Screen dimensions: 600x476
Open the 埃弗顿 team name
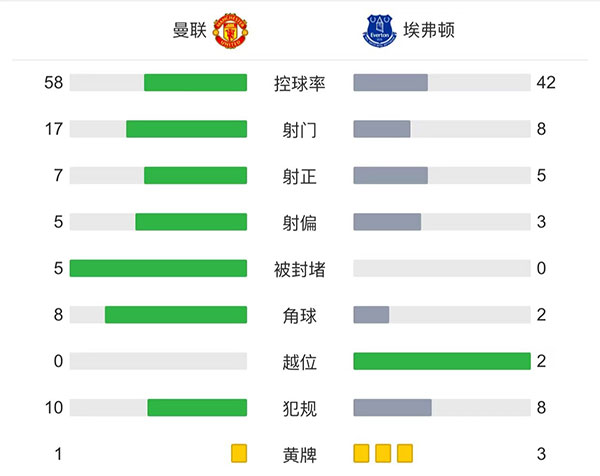tap(427, 31)
